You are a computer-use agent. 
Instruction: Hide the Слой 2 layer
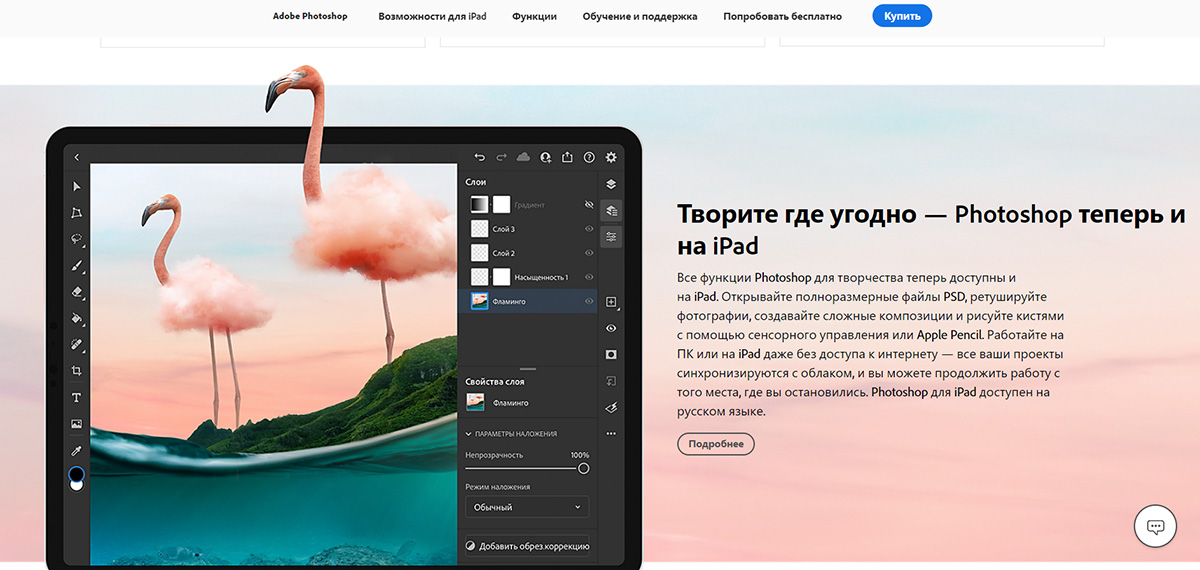tap(589, 253)
